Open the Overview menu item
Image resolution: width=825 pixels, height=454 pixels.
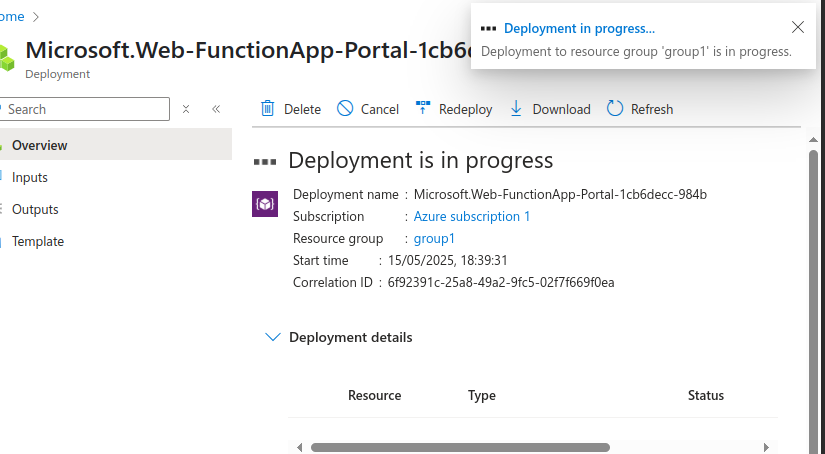[40, 145]
